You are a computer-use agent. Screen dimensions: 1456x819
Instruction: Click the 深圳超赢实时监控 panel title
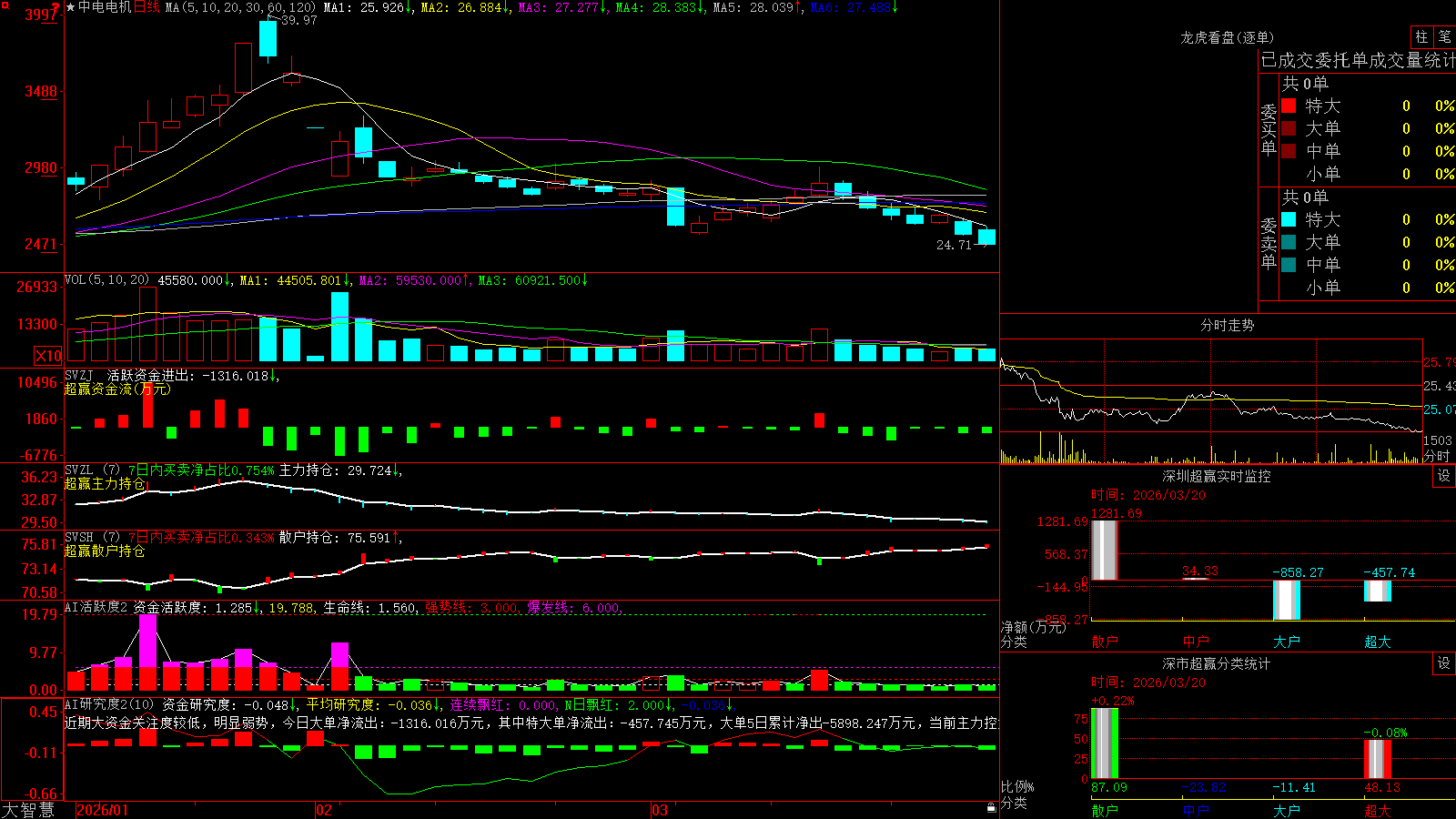coord(1217,476)
